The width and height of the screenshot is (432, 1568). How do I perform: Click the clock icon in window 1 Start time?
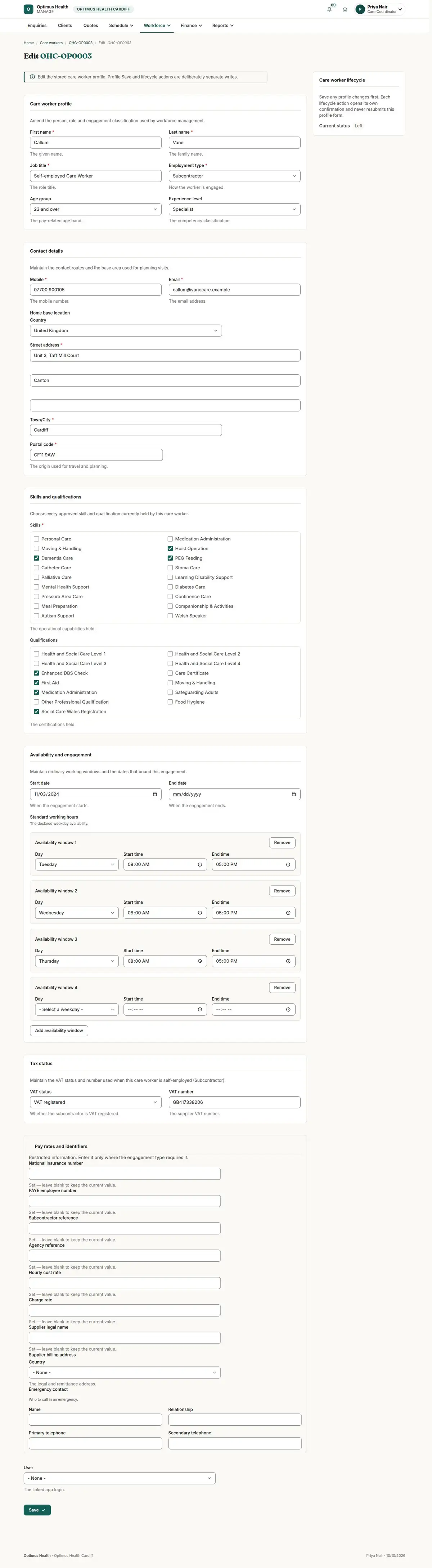[199, 864]
